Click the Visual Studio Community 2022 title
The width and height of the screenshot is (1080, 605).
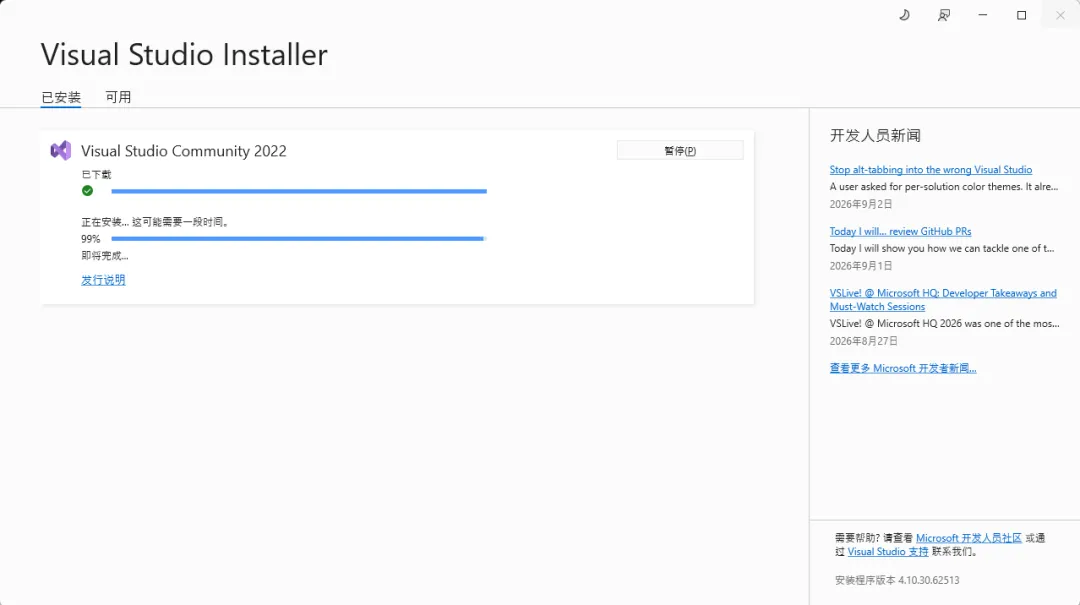(x=184, y=151)
